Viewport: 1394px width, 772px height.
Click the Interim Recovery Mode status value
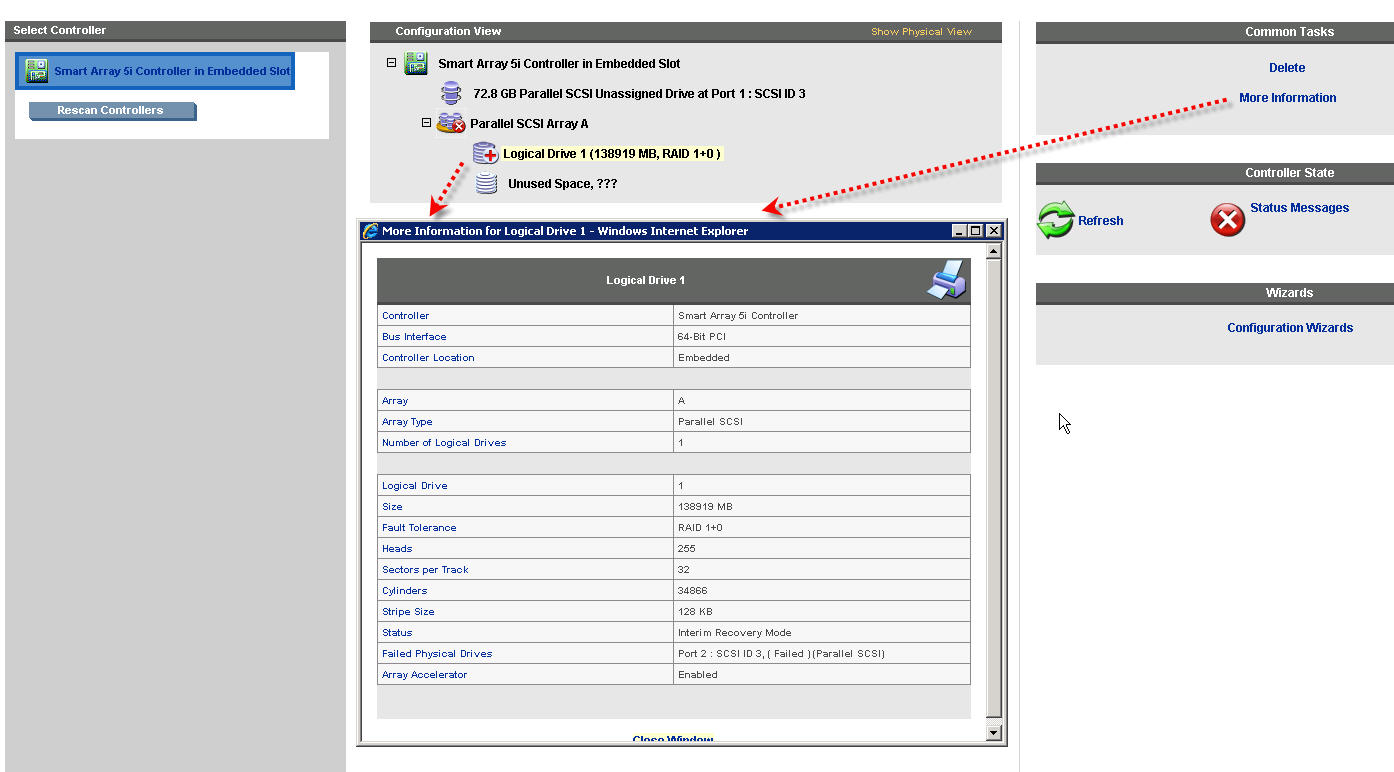[x=734, y=633]
